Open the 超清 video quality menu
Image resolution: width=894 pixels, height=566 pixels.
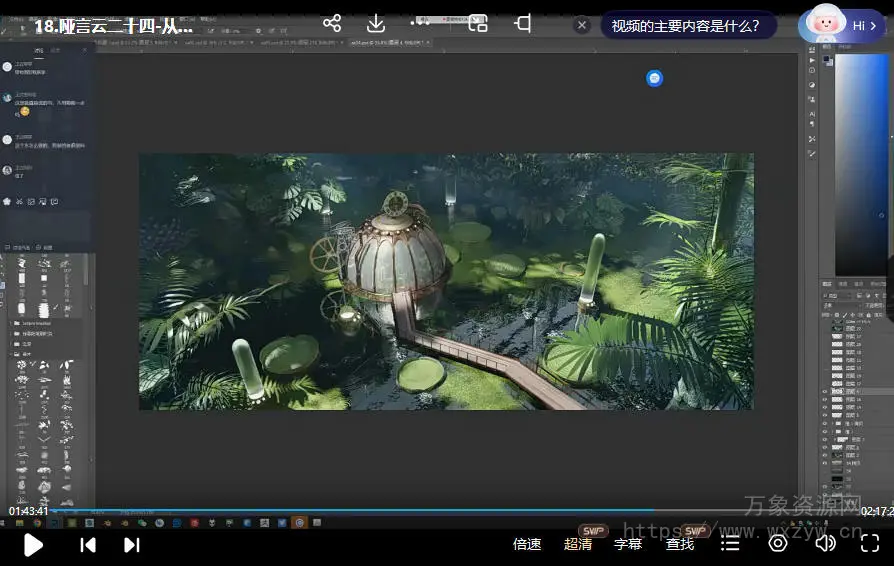coord(578,544)
